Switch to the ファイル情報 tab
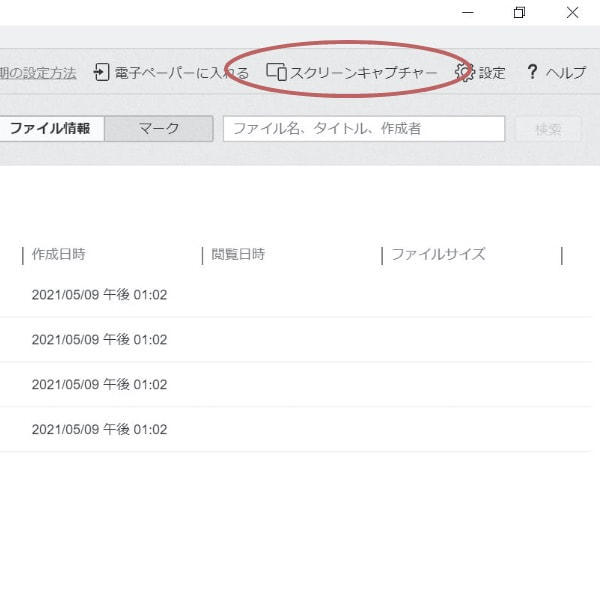Screen dimensions: 600x600 [x=51, y=129]
